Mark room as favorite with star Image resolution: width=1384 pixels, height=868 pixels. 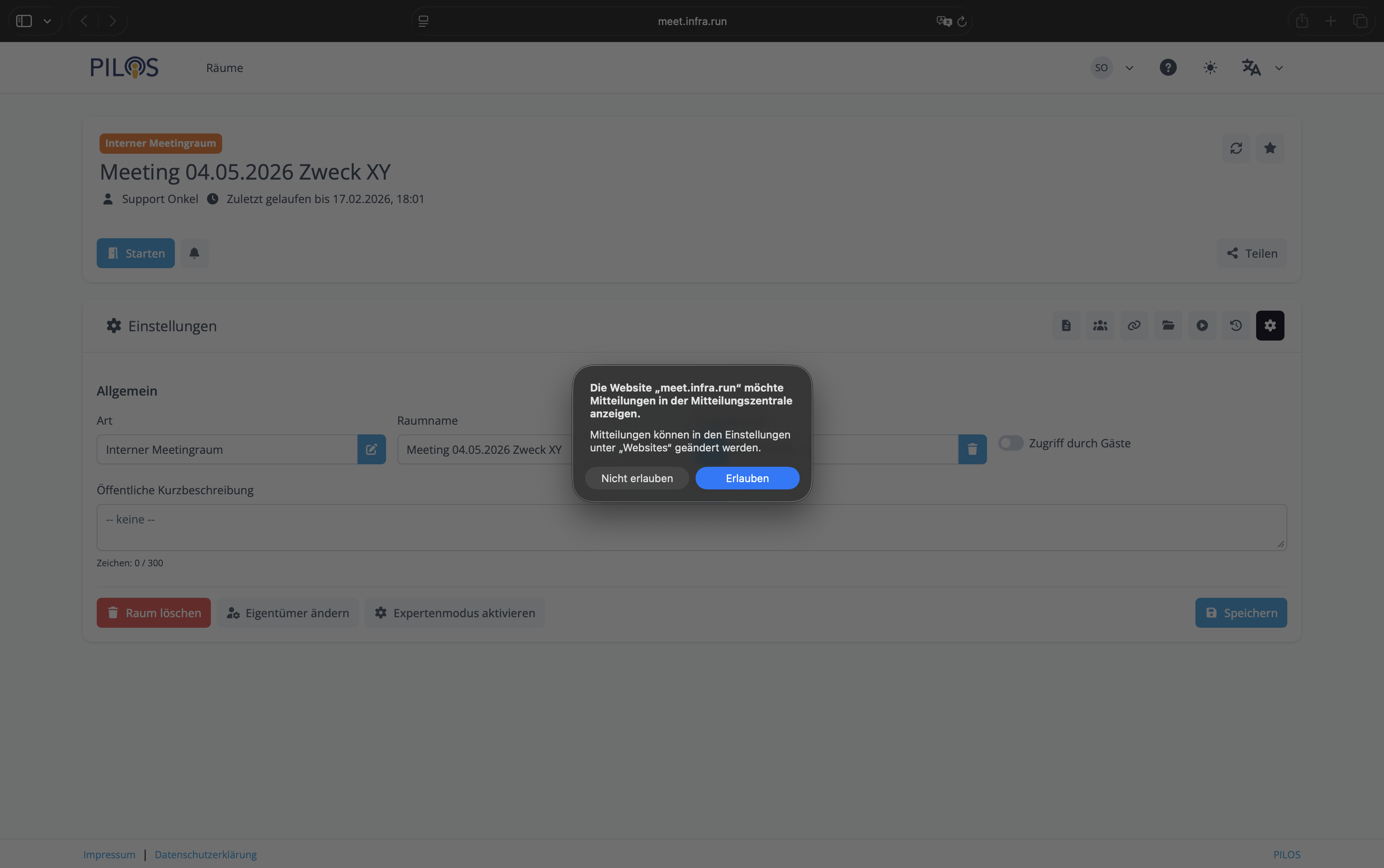click(x=1270, y=148)
